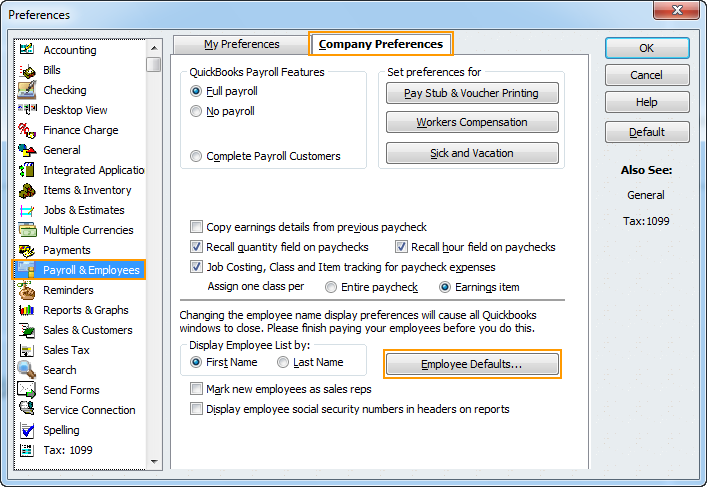Select No payroll option
The width and height of the screenshot is (707, 487).
(196, 111)
